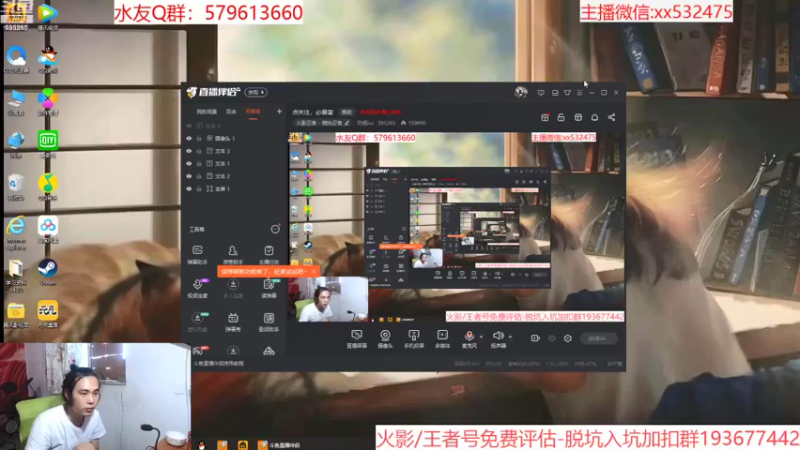800x450 pixels.
Task: Click the room number 595265
Action: coord(387,123)
